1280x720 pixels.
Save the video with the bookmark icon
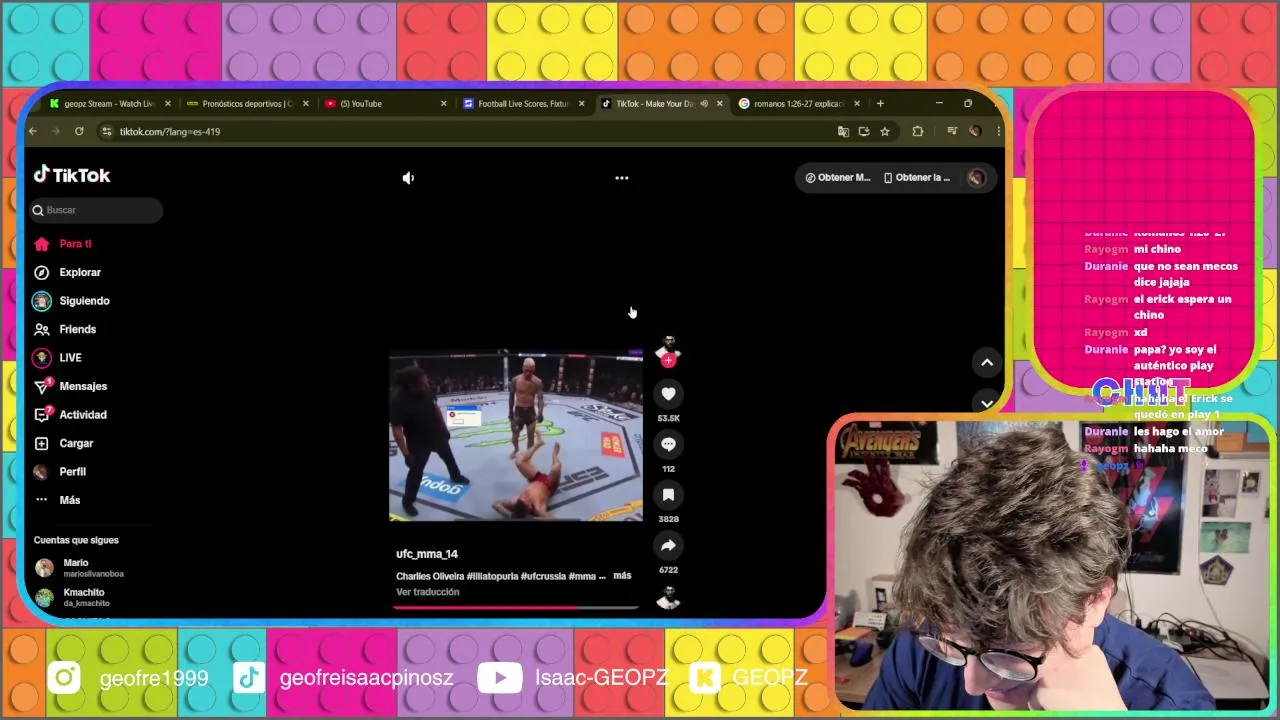(x=668, y=495)
